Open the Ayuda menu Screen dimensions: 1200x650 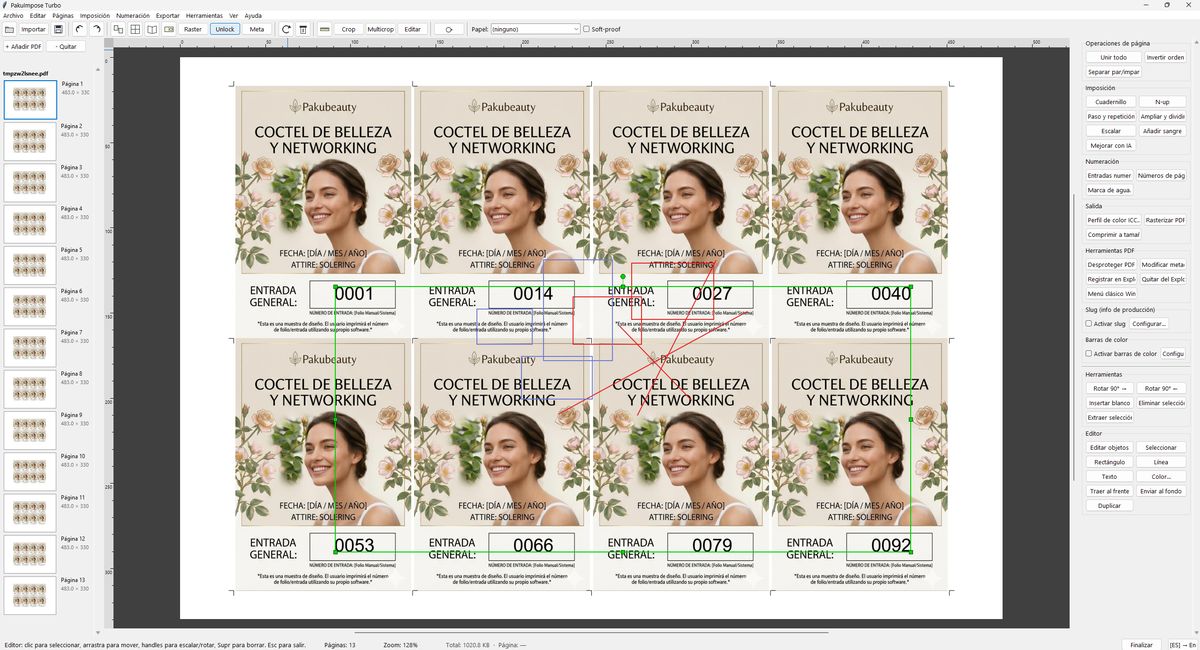tap(253, 16)
